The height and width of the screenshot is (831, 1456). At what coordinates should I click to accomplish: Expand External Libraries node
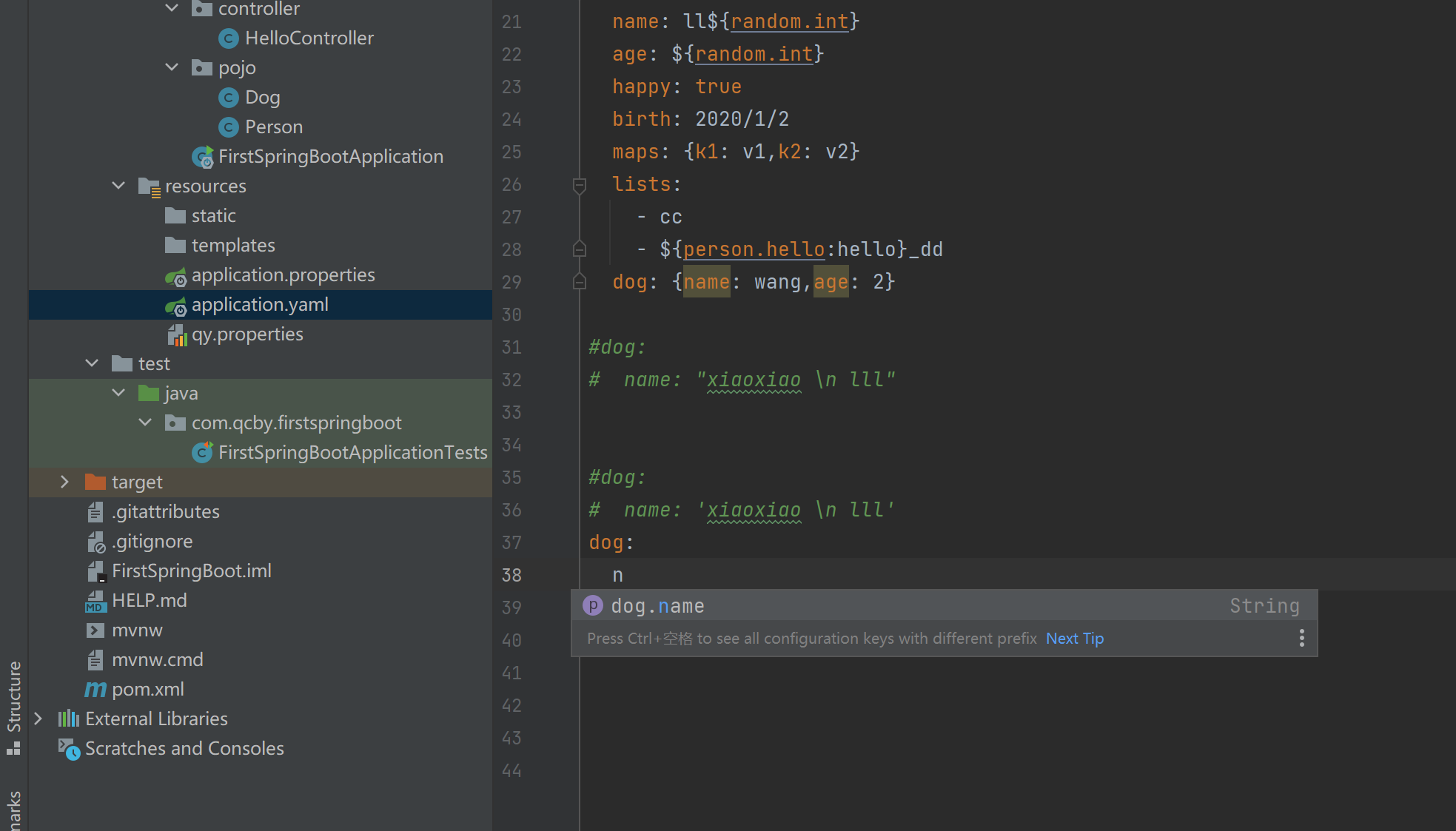click(38, 719)
